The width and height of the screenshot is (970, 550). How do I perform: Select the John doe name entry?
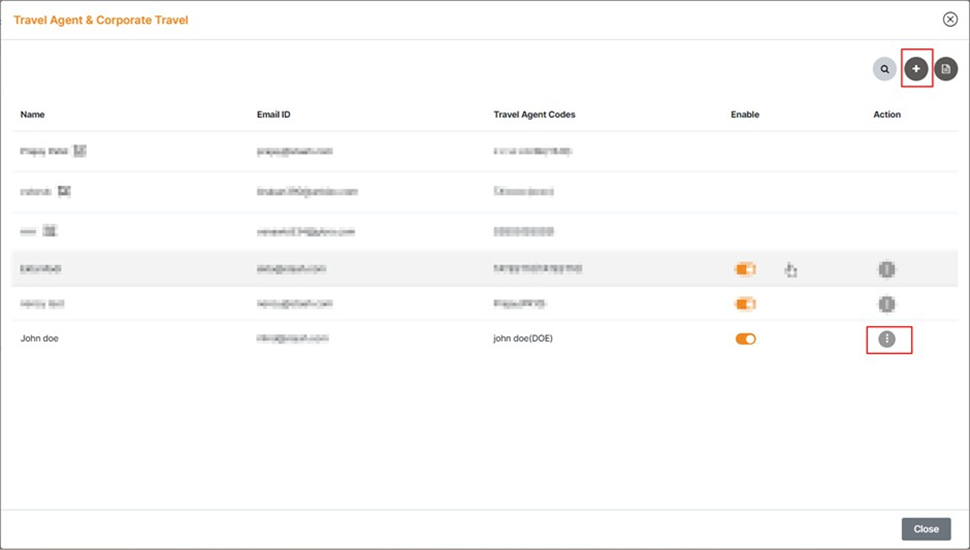tap(40, 339)
